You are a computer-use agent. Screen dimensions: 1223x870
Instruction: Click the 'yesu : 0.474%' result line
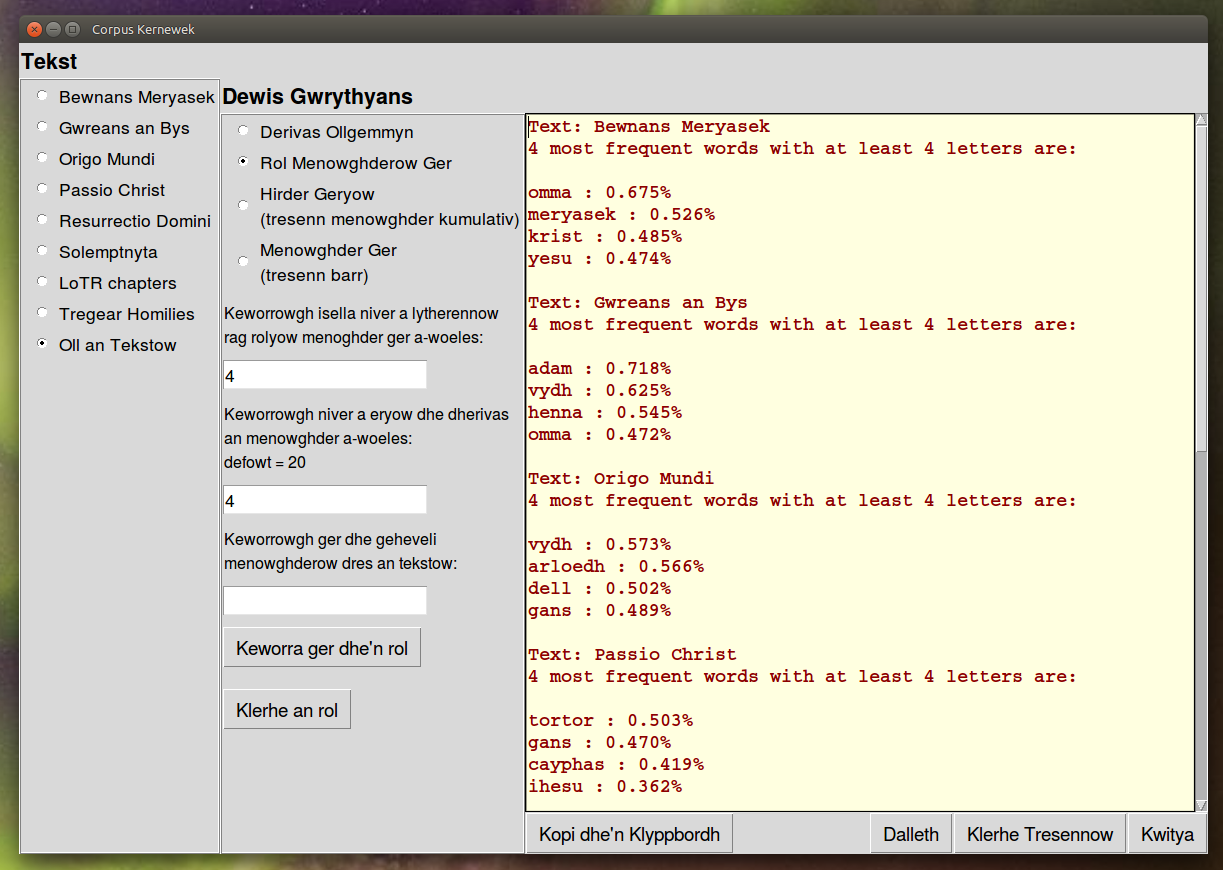coord(599,258)
